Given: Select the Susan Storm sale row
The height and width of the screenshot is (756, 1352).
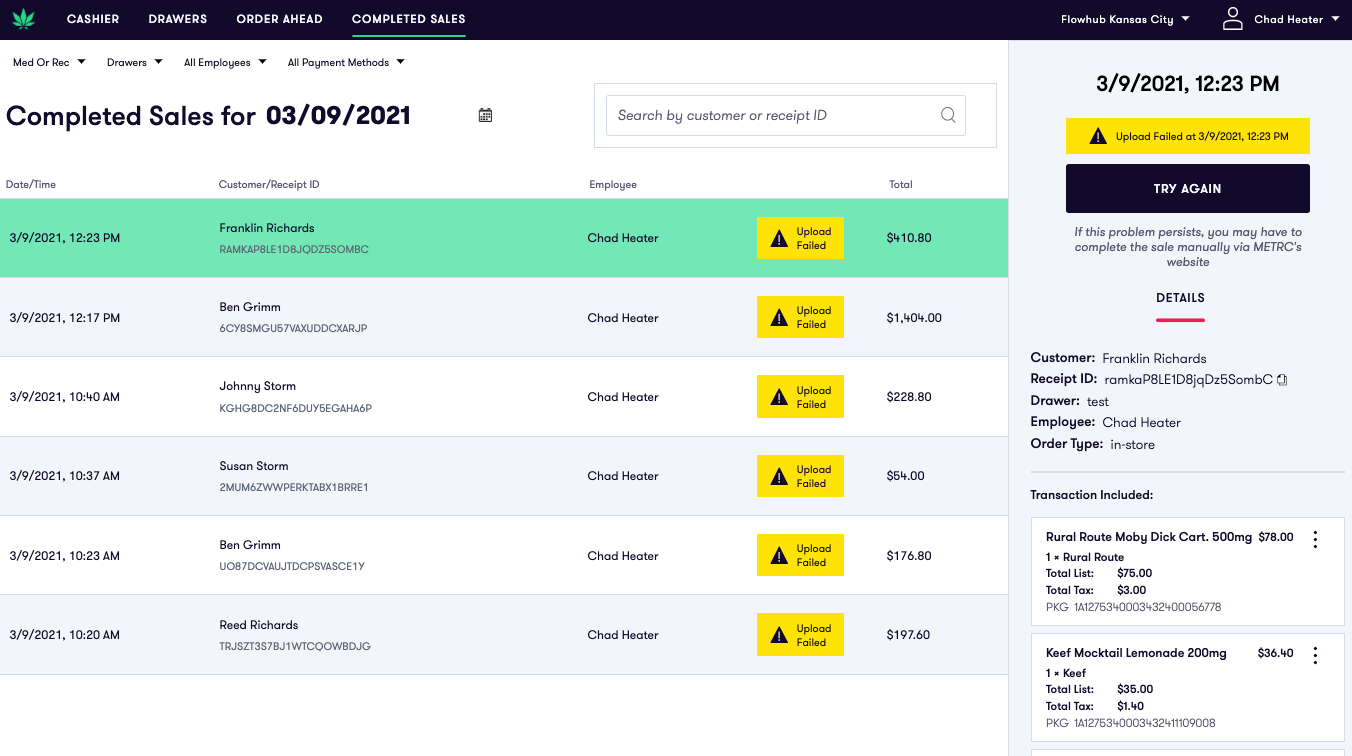Looking at the screenshot, I should tap(504, 476).
